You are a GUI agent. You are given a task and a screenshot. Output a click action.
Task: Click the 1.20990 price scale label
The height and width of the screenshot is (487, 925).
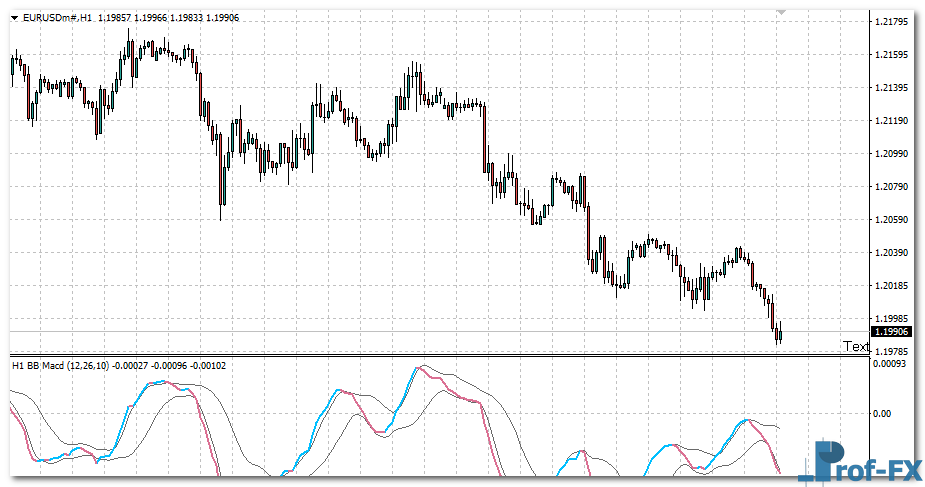pyautogui.click(x=890, y=154)
